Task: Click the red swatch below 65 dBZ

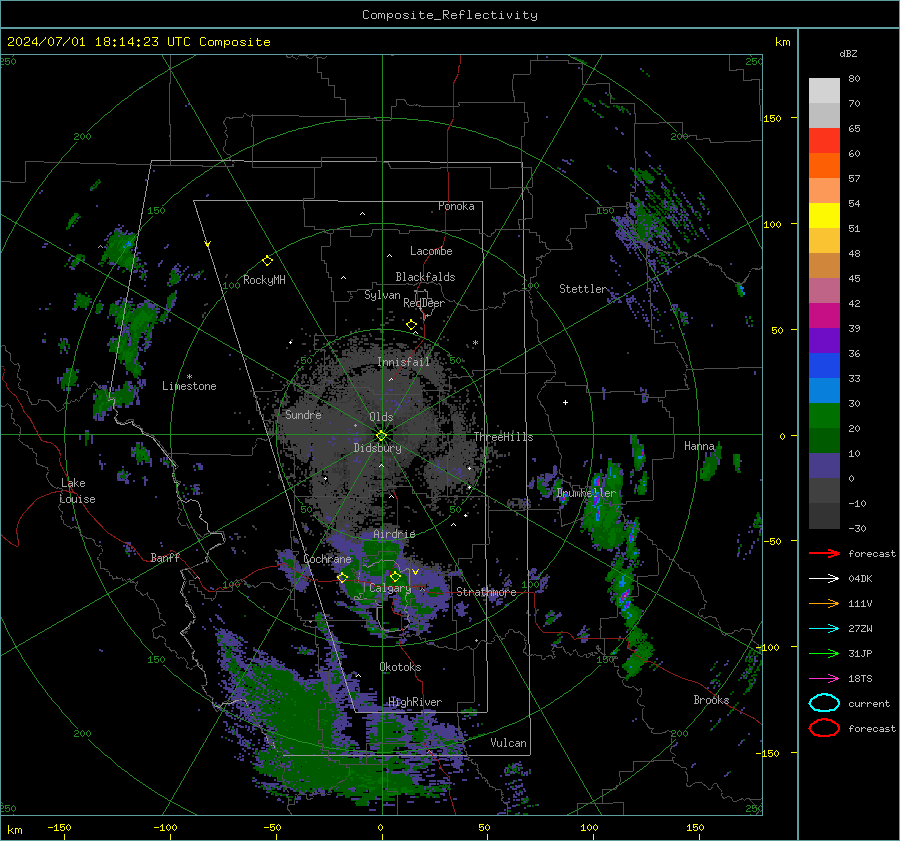Action: tap(824, 141)
